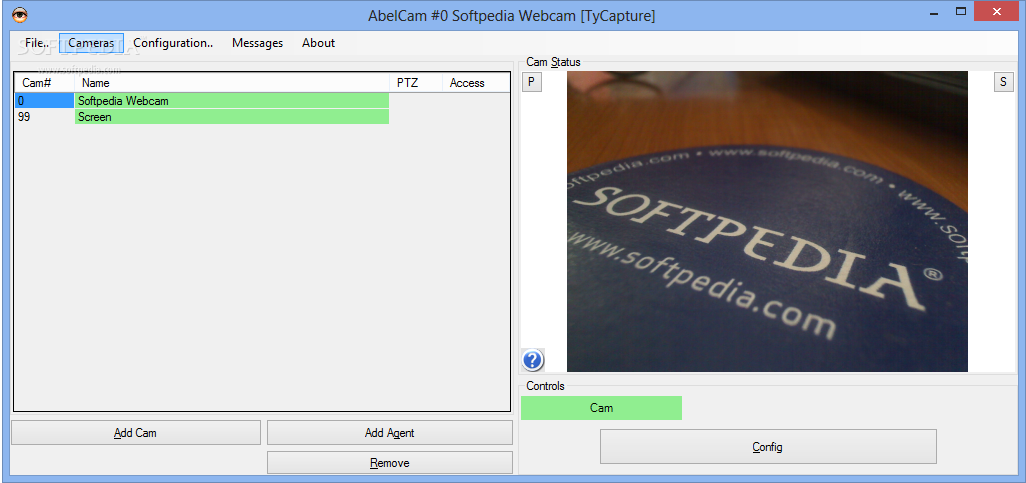Click the Name column header

(232, 83)
